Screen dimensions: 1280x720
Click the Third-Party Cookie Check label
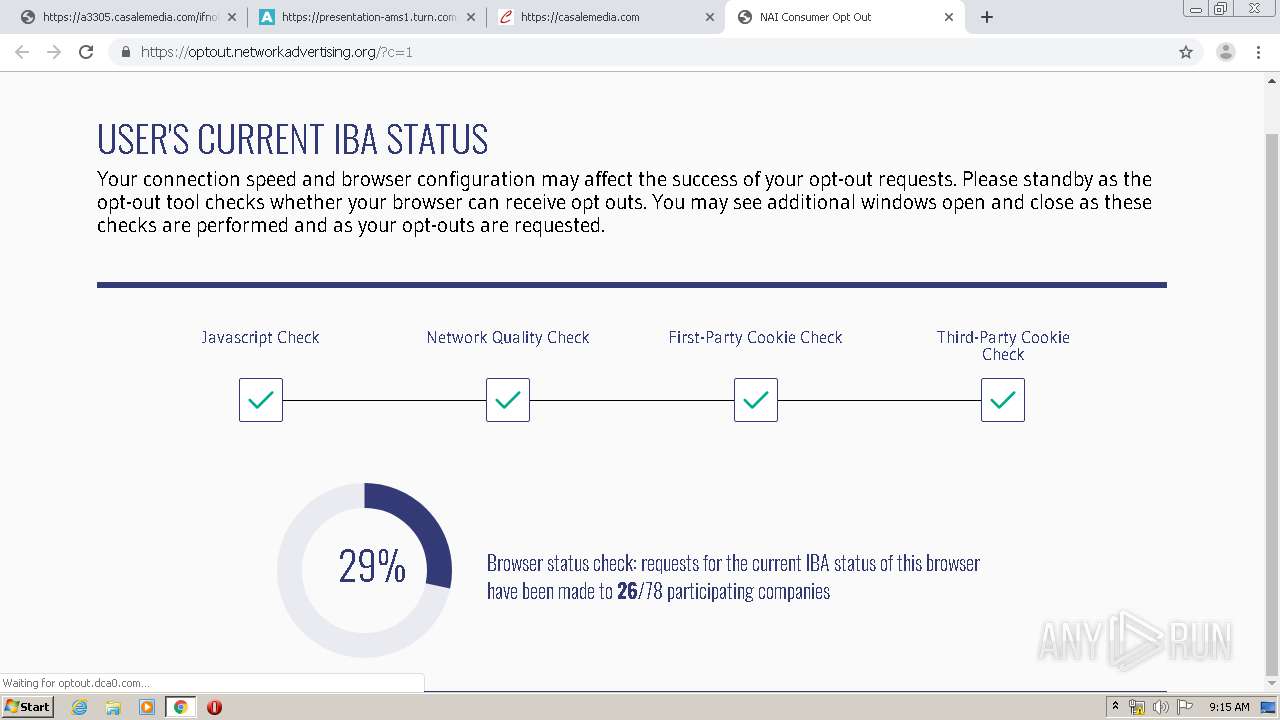pyautogui.click(x=1003, y=346)
